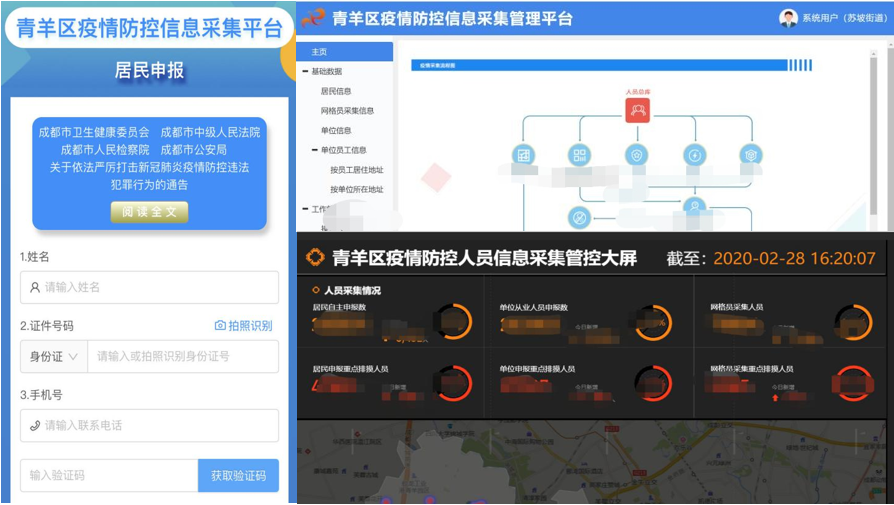This screenshot has width=894, height=505.
Task: Click the red 人员总库 icon in flowchart
Action: tap(638, 110)
